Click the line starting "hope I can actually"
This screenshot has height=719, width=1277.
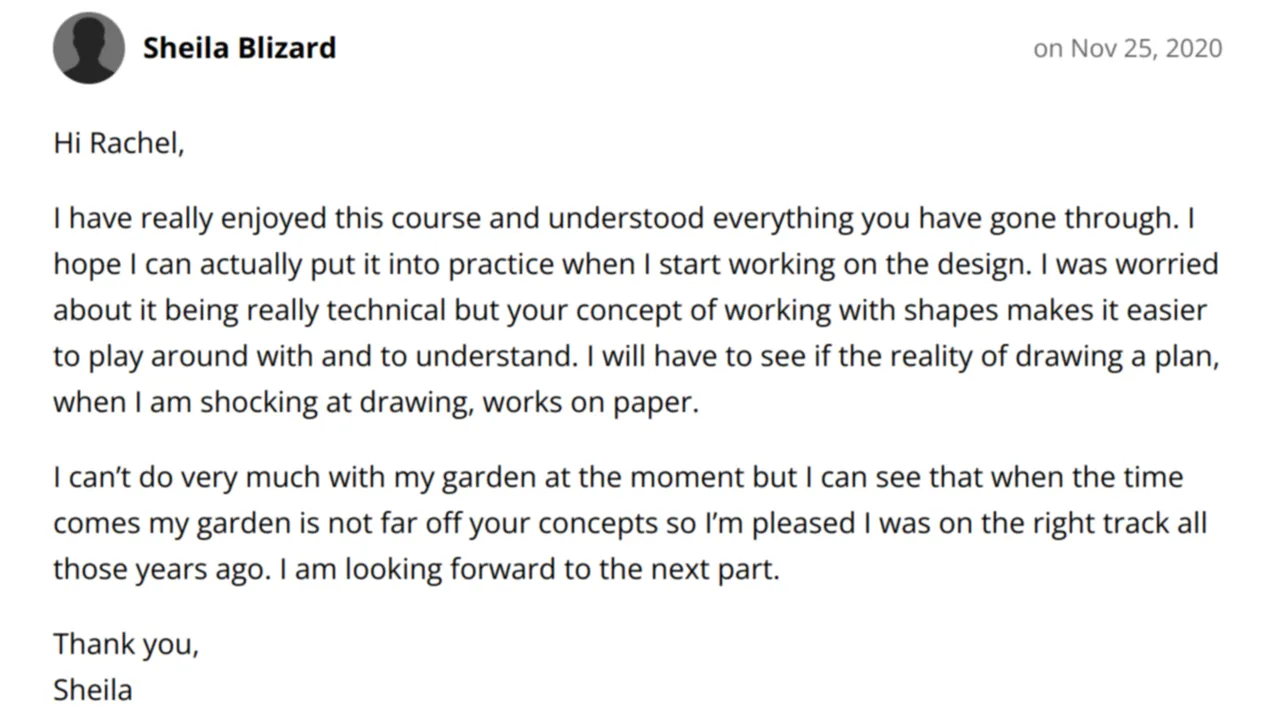pyautogui.click(x=636, y=264)
